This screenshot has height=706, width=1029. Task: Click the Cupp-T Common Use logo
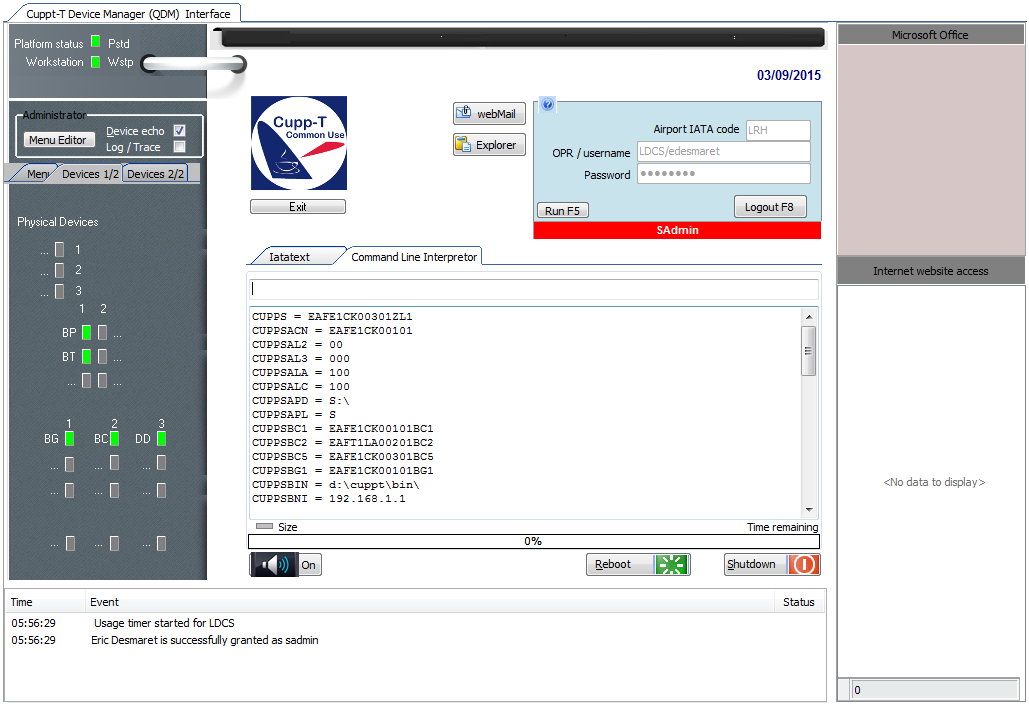coord(298,143)
